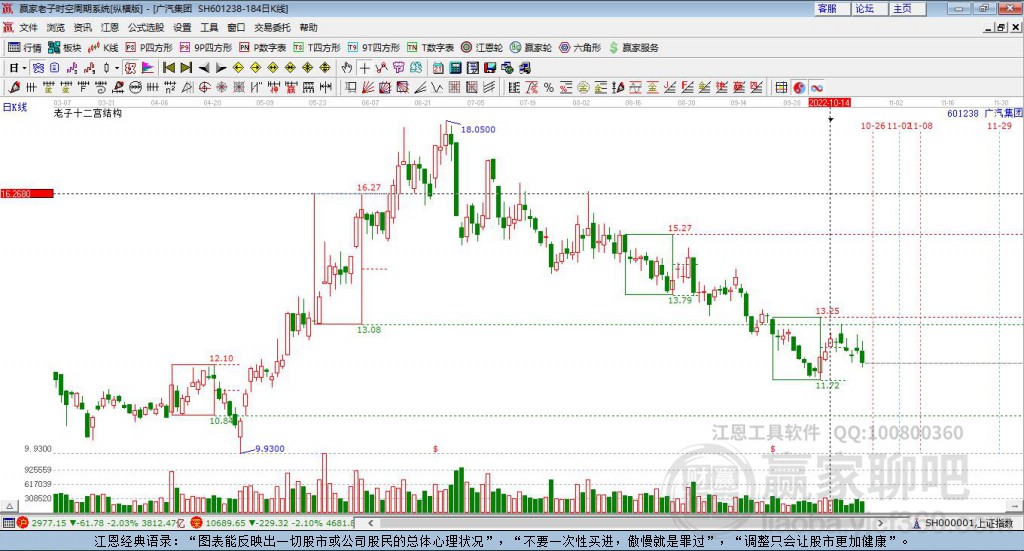Open the 工具 menu
The image size is (1024, 551).
[x=209, y=27]
